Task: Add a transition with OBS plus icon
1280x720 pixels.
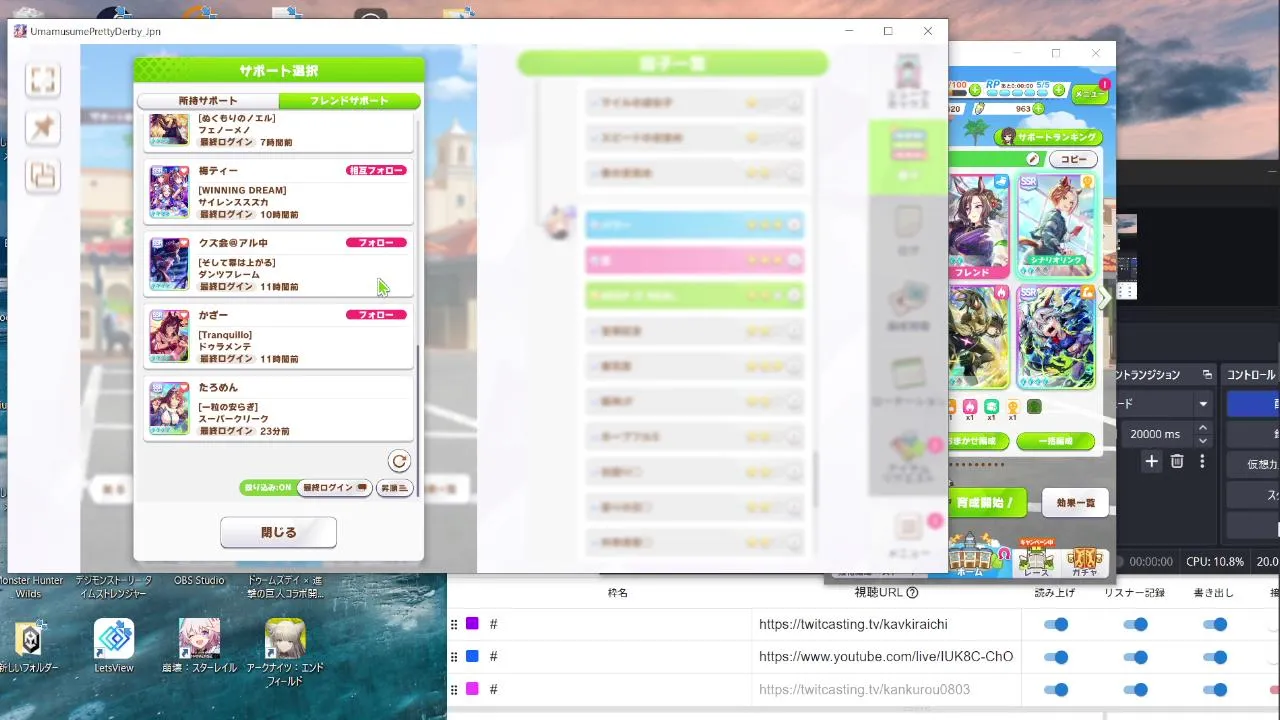Action: pos(1151,461)
